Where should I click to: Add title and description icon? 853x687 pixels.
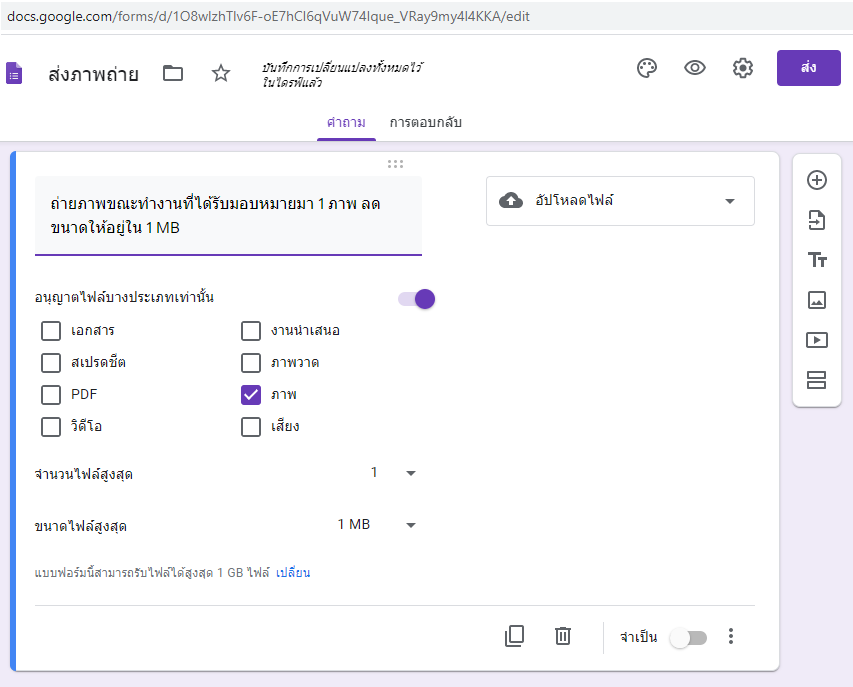817,260
